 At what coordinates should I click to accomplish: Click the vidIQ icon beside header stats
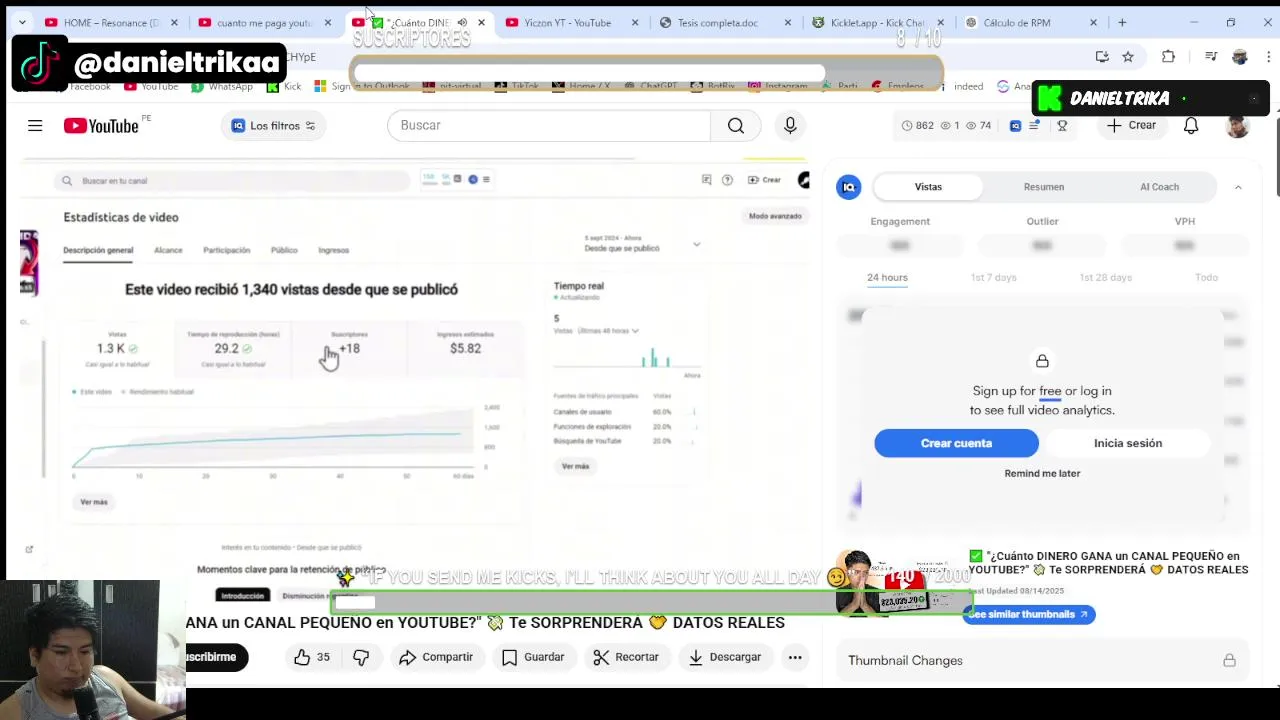1015,125
